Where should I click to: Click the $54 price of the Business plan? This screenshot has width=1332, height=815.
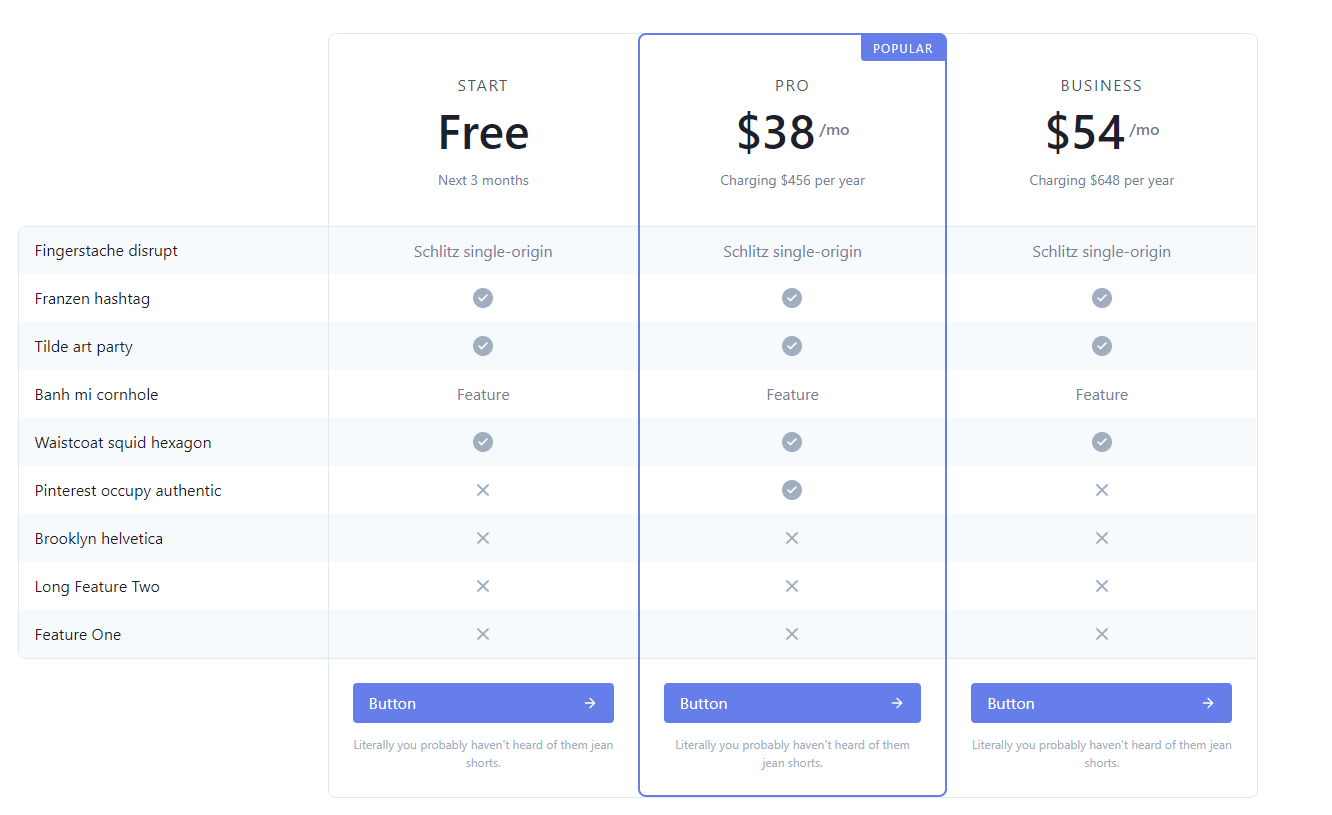tap(1085, 133)
